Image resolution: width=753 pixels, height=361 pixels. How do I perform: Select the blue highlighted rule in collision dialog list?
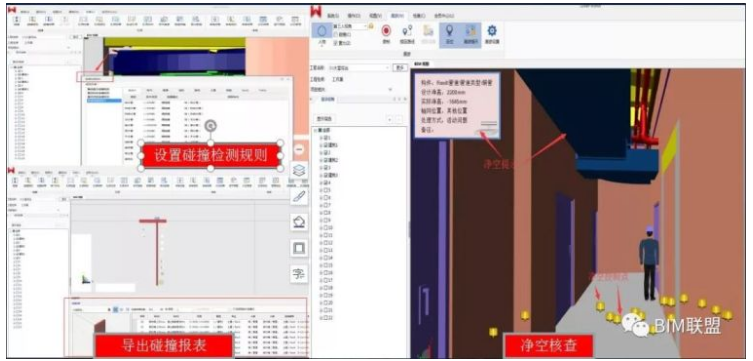104,100
